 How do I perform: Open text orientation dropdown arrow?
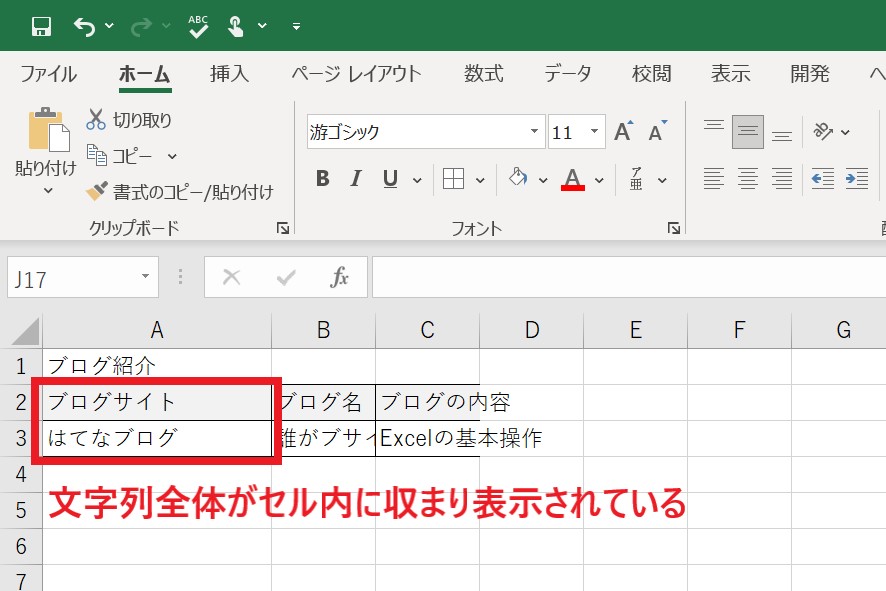tap(845, 132)
